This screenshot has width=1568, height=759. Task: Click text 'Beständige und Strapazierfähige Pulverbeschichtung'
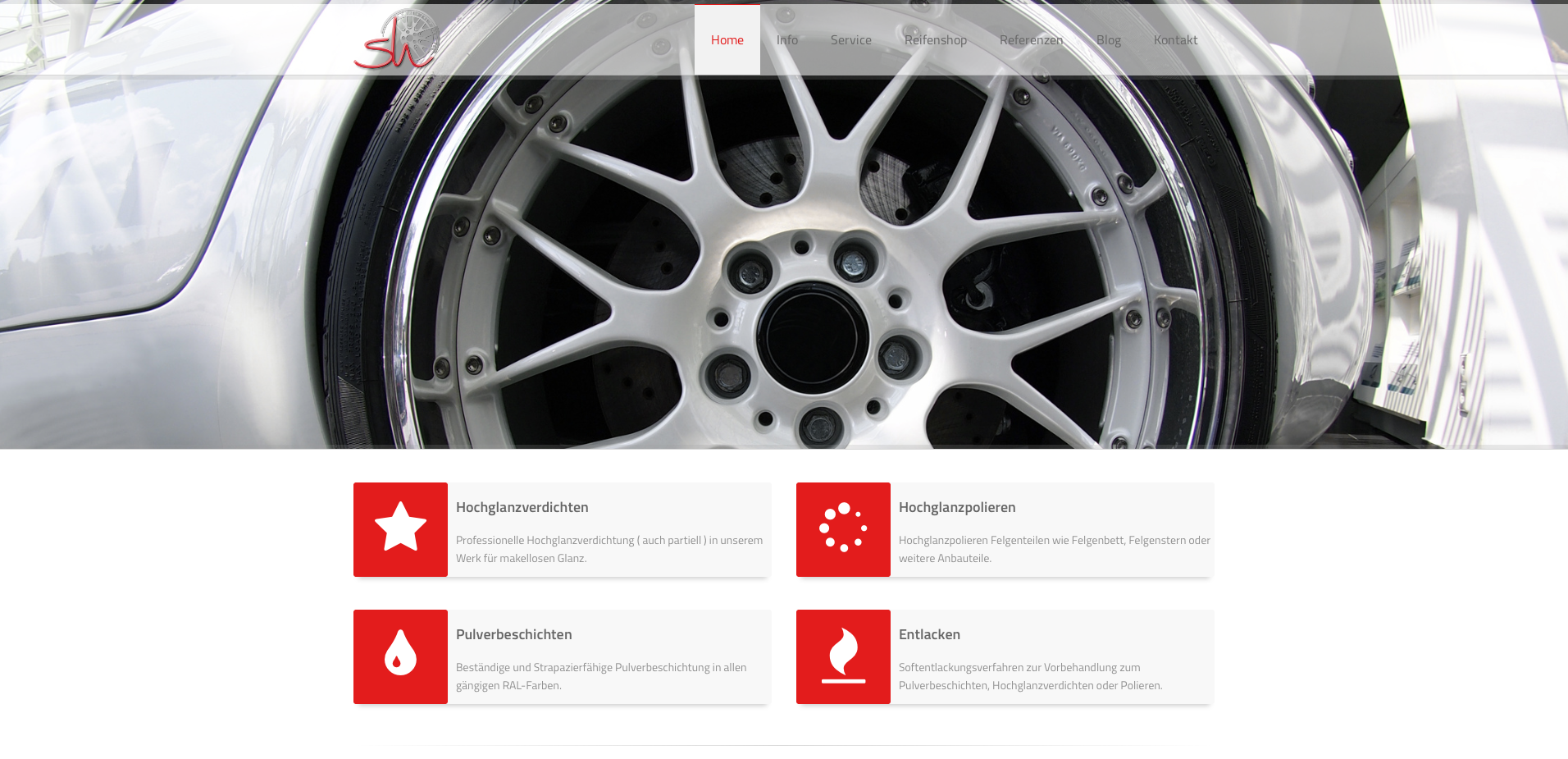tap(582, 667)
